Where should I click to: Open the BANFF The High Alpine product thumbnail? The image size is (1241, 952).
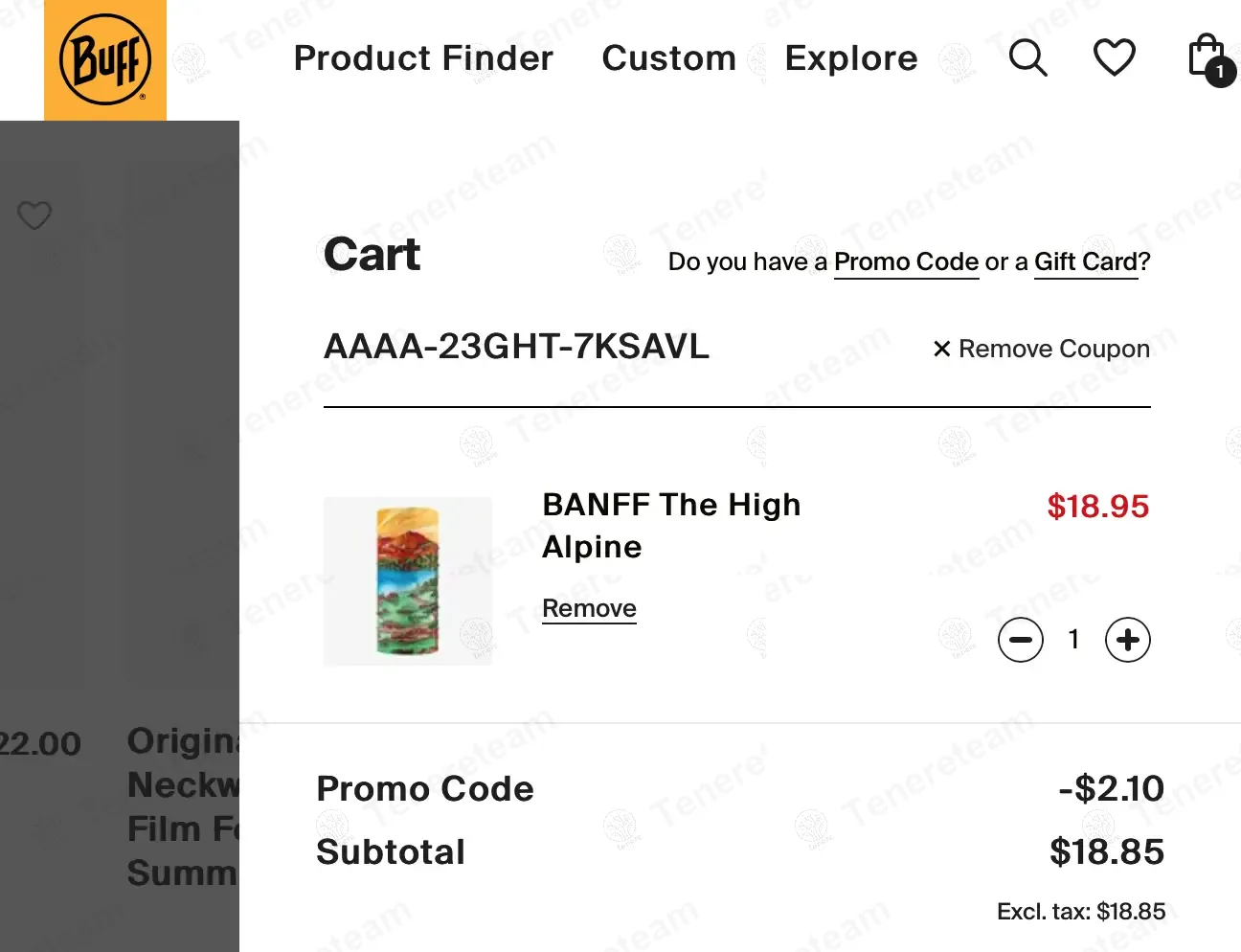408,581
